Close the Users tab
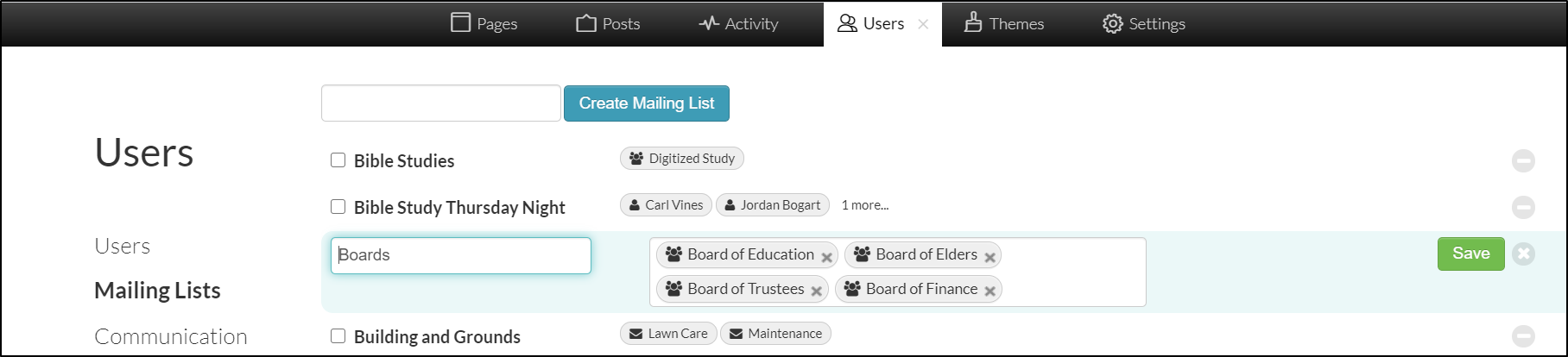The image size is (1568, 357). point(923,24)
